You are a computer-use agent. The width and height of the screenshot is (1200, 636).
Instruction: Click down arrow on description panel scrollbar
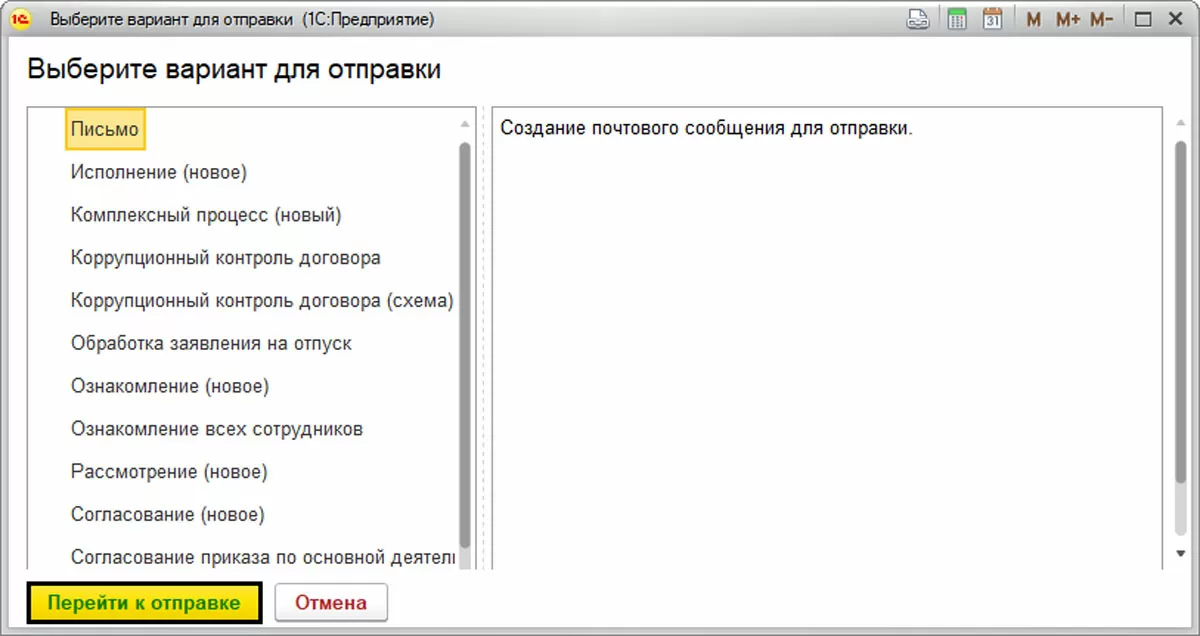click(x=1181, y=553)
